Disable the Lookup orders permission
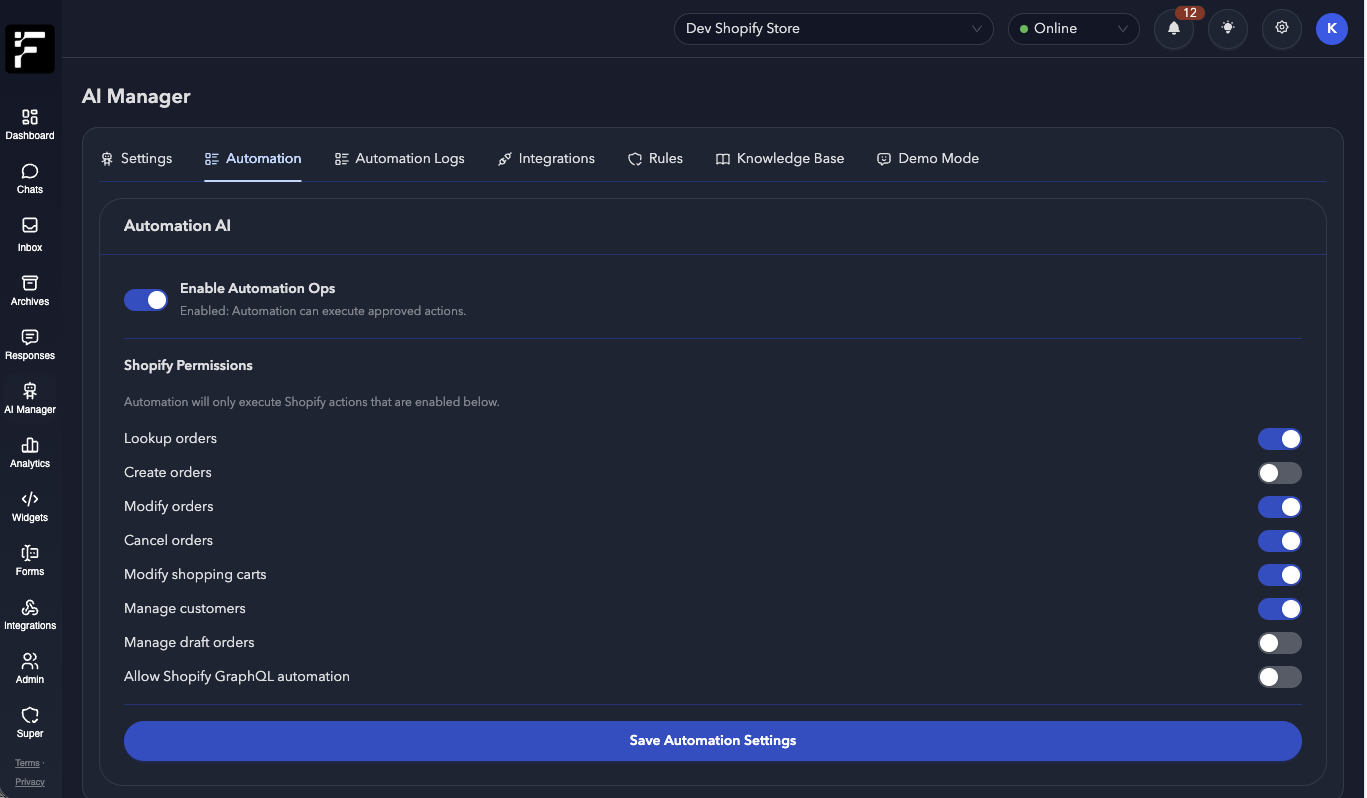The width and height of the screenshot is (1367, 798). pos(1280,439)
